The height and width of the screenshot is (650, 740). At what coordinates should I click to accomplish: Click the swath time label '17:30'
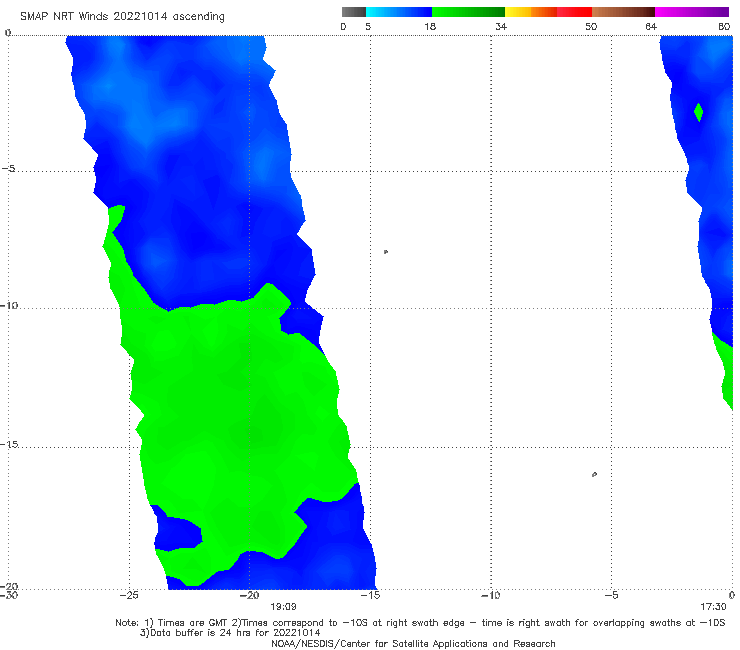713,607
